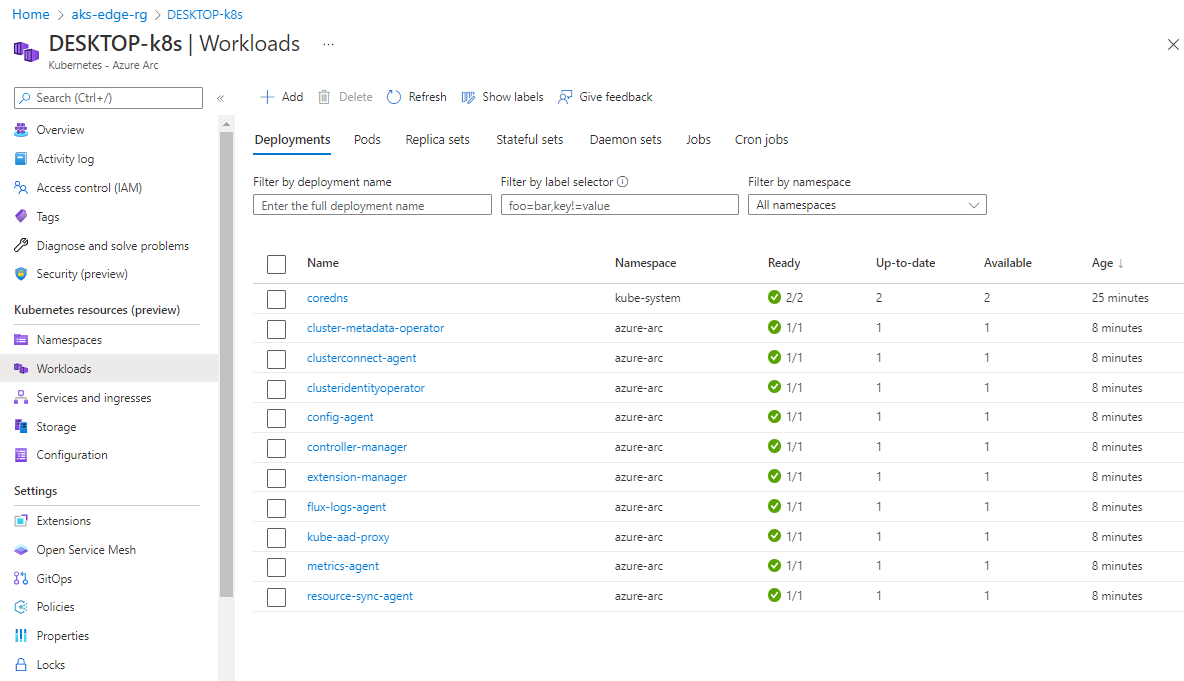Switch to the Pods tab
This screenshot has height=681, width=1184.
point(367,140)
